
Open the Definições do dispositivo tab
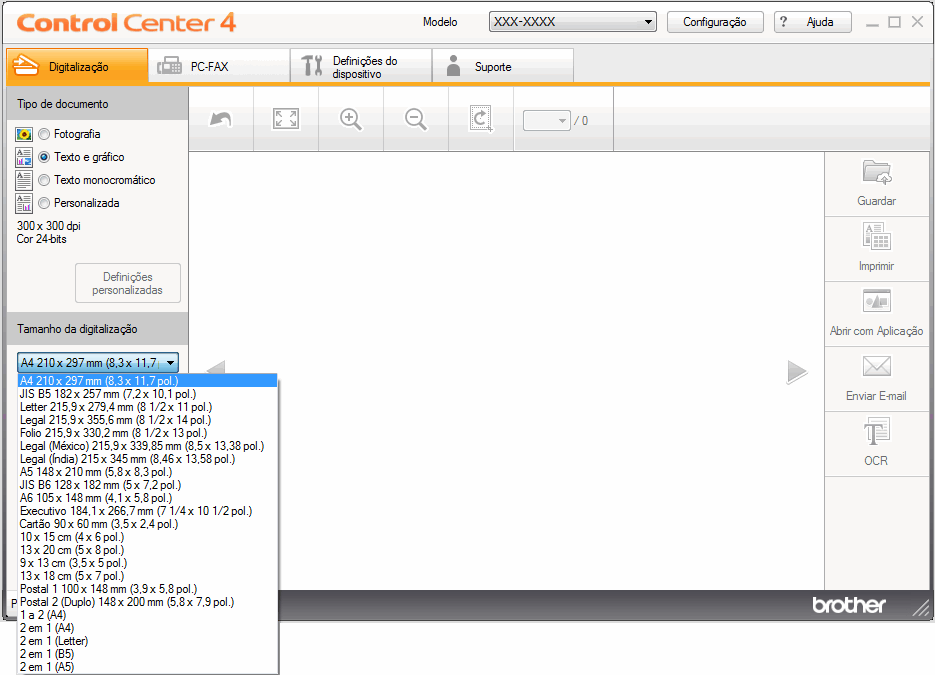361,66
